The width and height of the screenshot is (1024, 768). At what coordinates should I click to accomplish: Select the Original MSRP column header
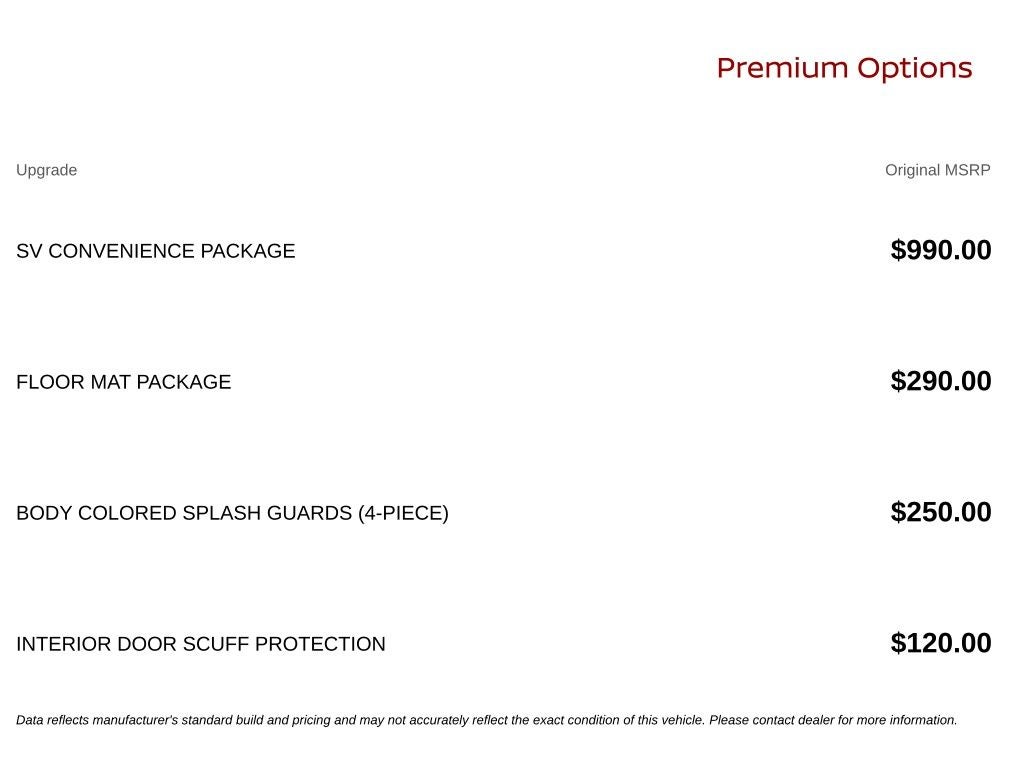click(x=937, y=170)
